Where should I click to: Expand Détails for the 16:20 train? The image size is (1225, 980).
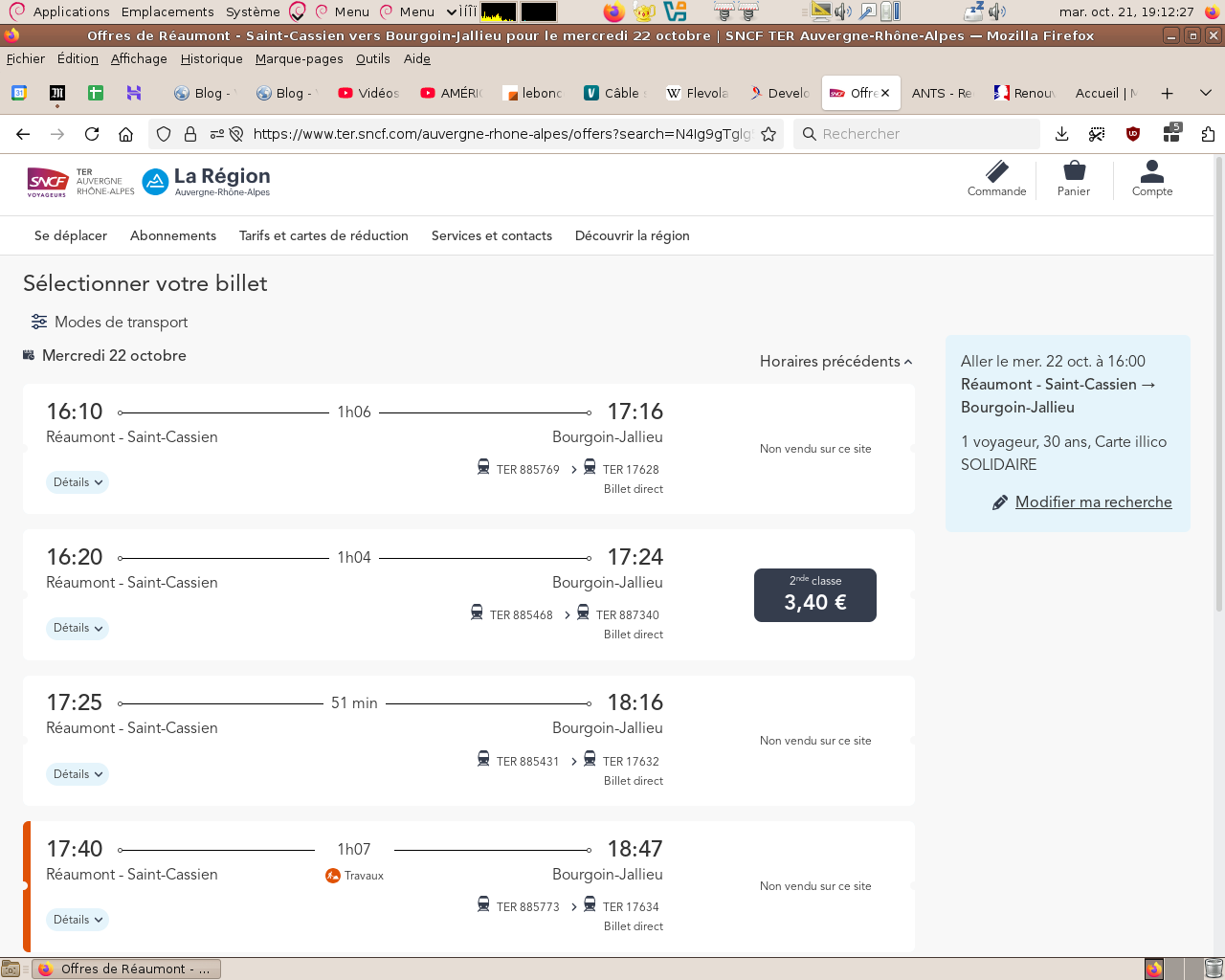pos(78,628)
